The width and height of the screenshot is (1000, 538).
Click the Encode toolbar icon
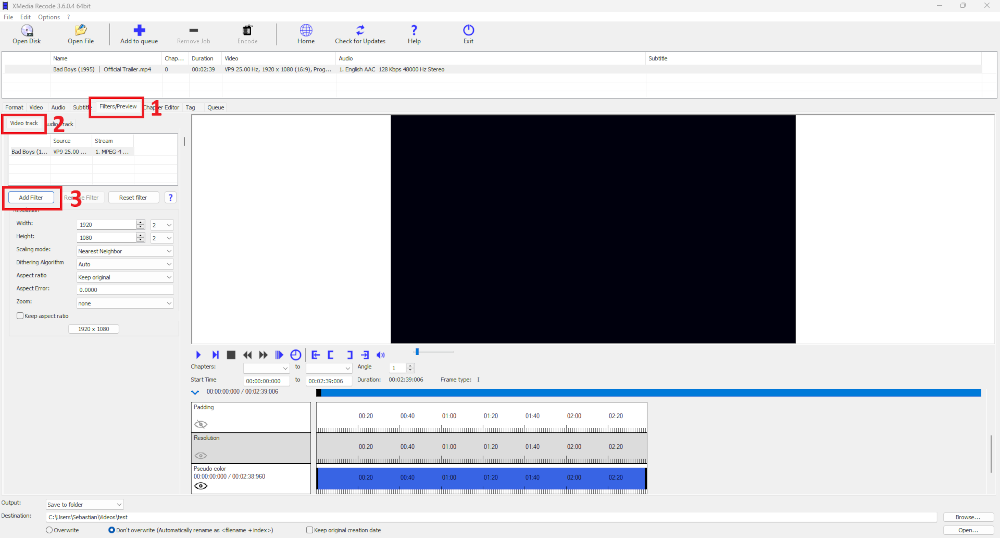click(x=247, y=34)
